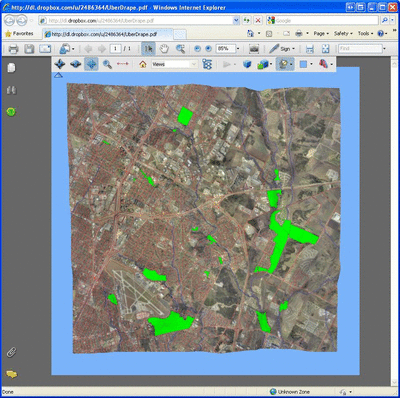Click the Print icon in PDF toolbar

pyautogui.click(x=13, y=49)
